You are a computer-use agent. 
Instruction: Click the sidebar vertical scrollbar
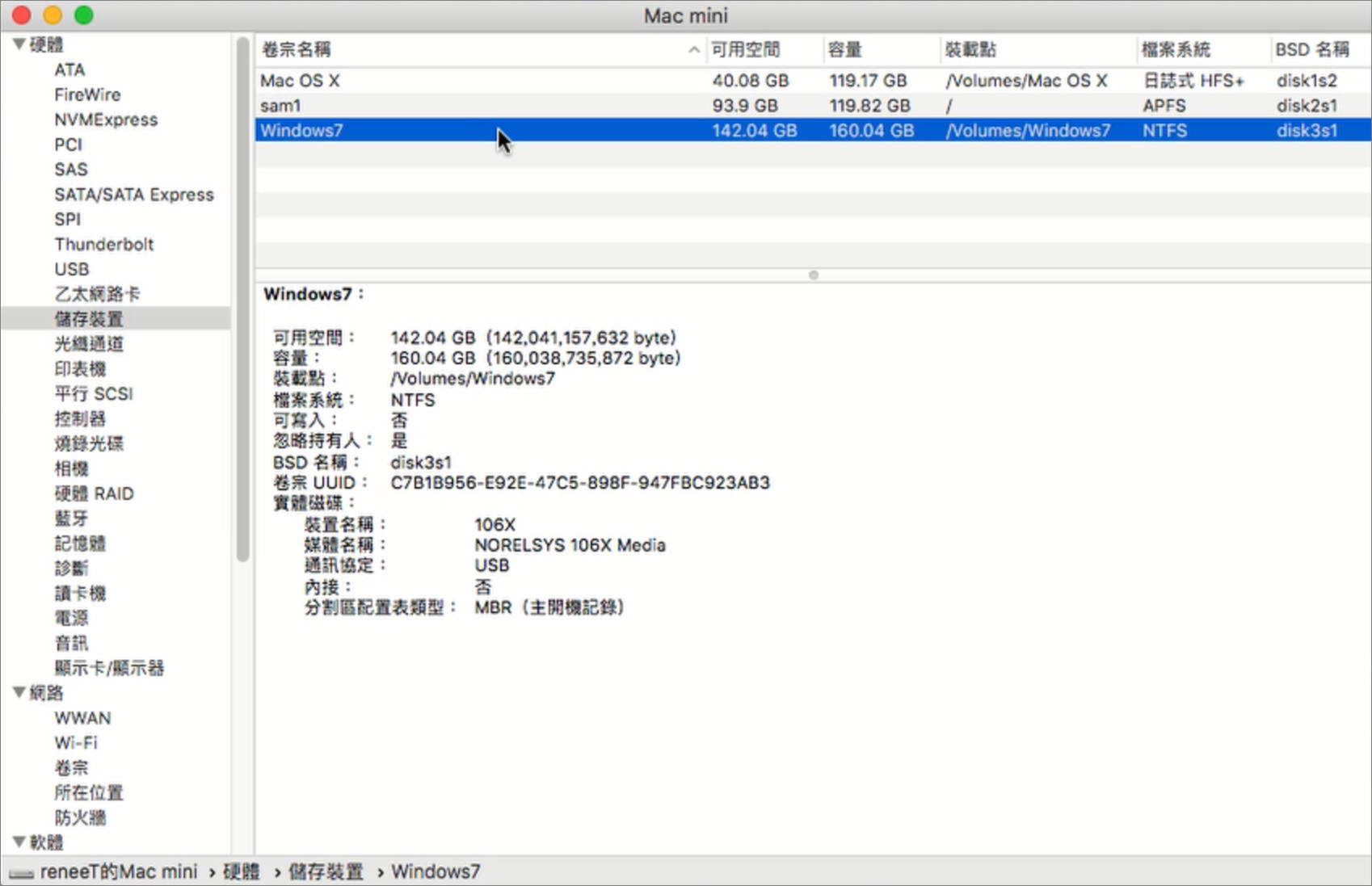242,299
